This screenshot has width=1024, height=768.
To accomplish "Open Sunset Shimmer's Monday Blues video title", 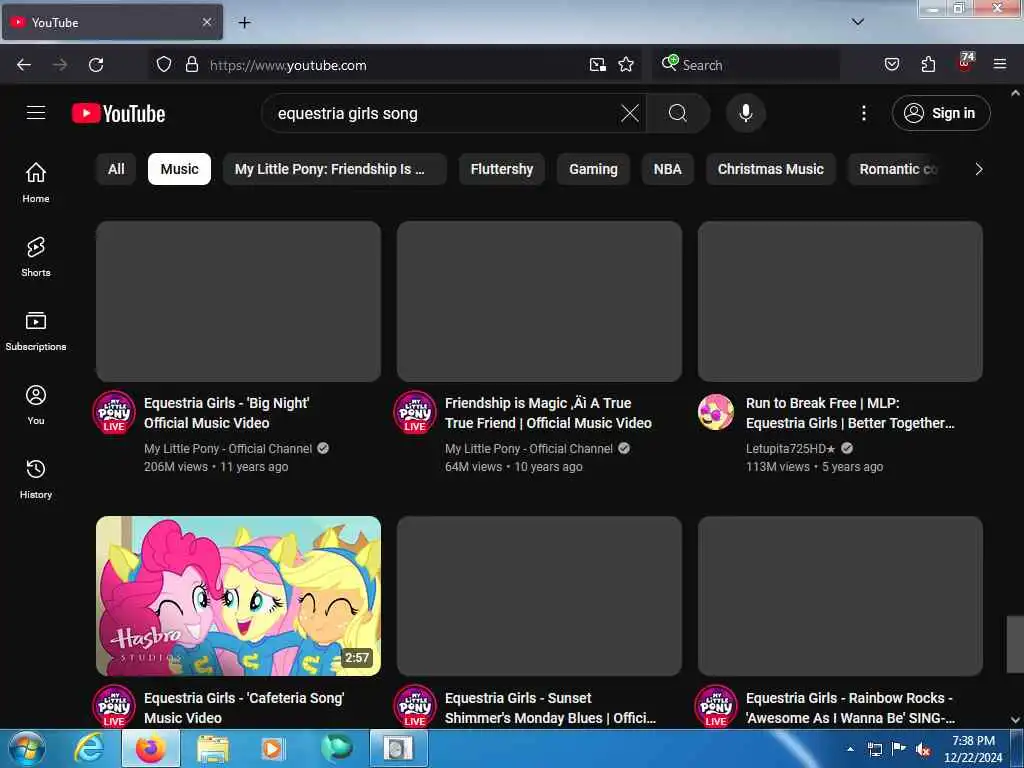I will (x=550, y=708).
